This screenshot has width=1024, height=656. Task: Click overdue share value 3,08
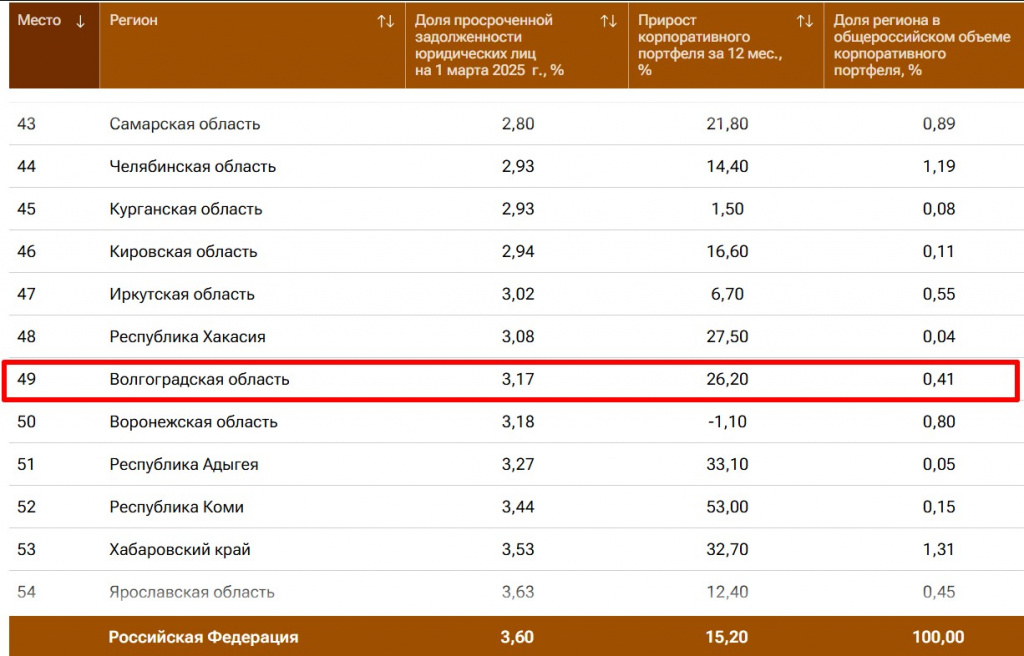[518, 336]
